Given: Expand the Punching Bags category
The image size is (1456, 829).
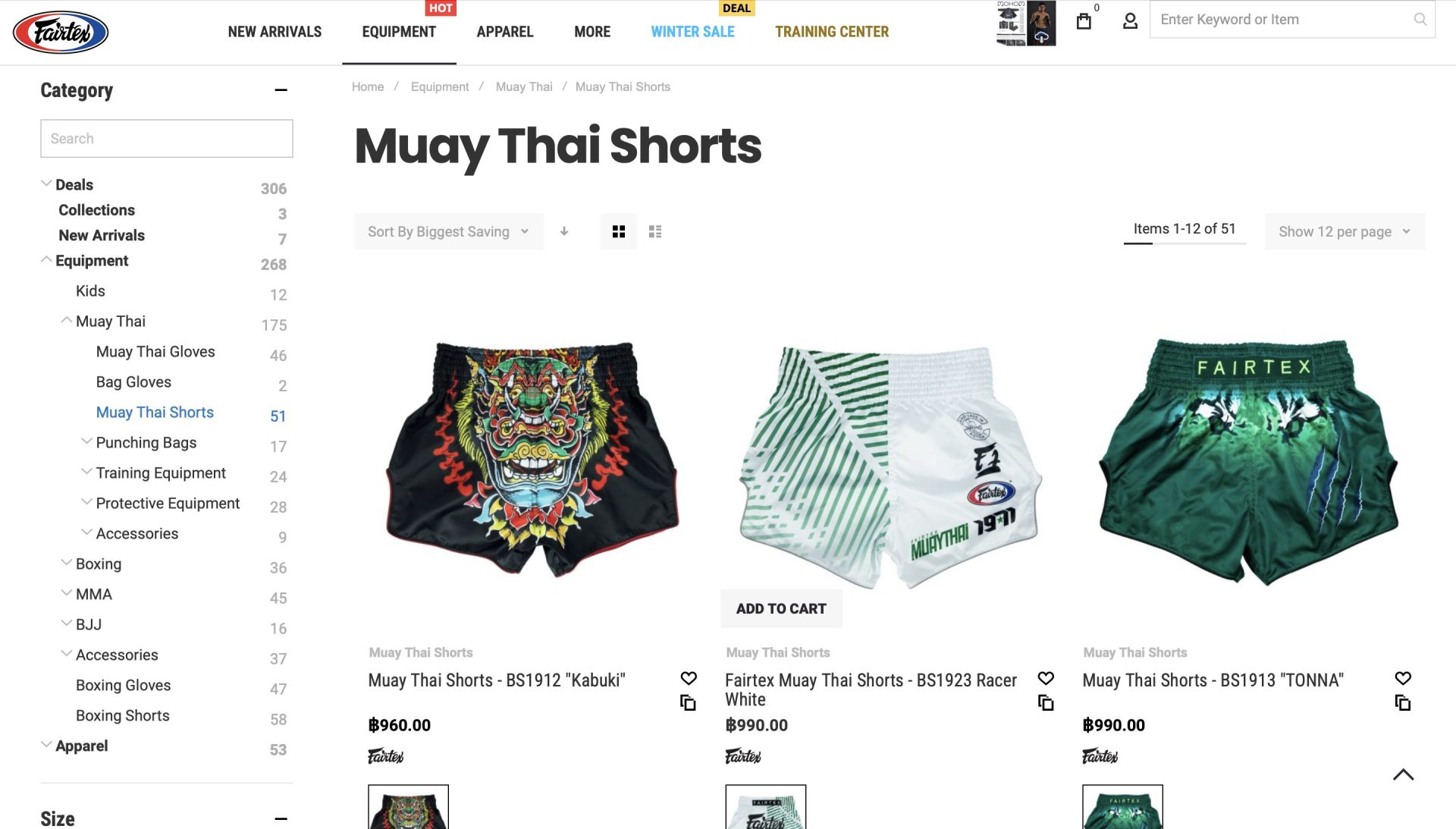Looking at the screenshot, I should point(86,442).
